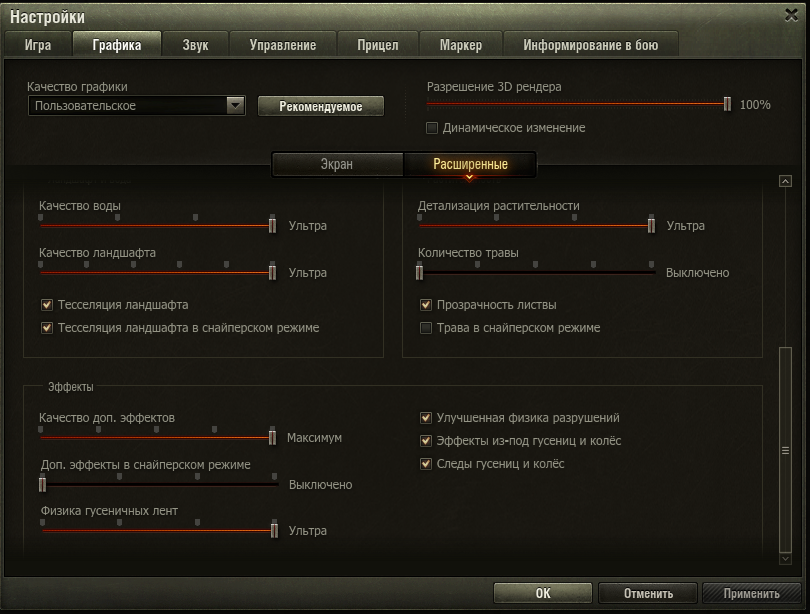Image resolution: width=810 pixels, height=614 pixels.
Task: Adjust the Разрешение 3D рендера slider
Action: [727, 104]
